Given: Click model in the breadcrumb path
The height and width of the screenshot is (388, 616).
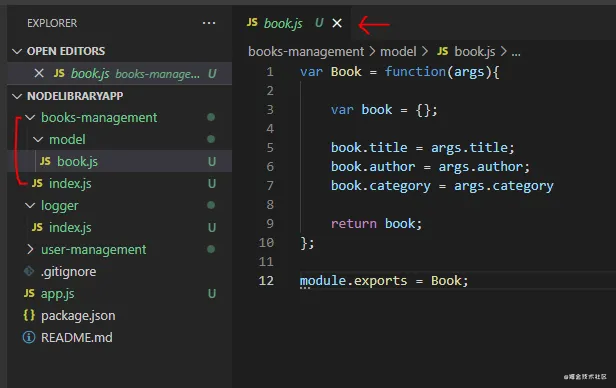Looking at the screenshot, I should point(398,51).
